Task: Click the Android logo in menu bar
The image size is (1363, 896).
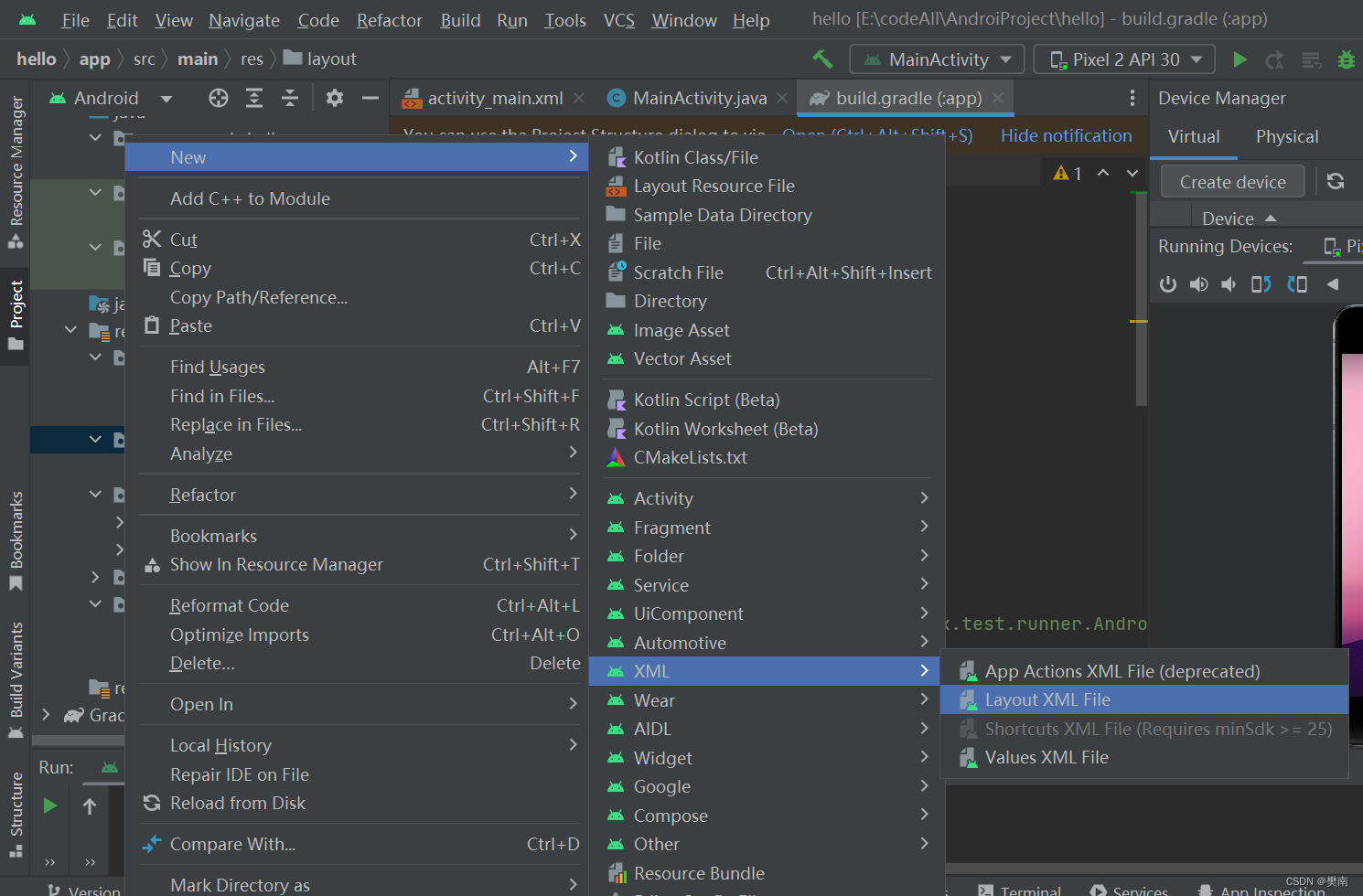Action: click(x=27, y=19)
